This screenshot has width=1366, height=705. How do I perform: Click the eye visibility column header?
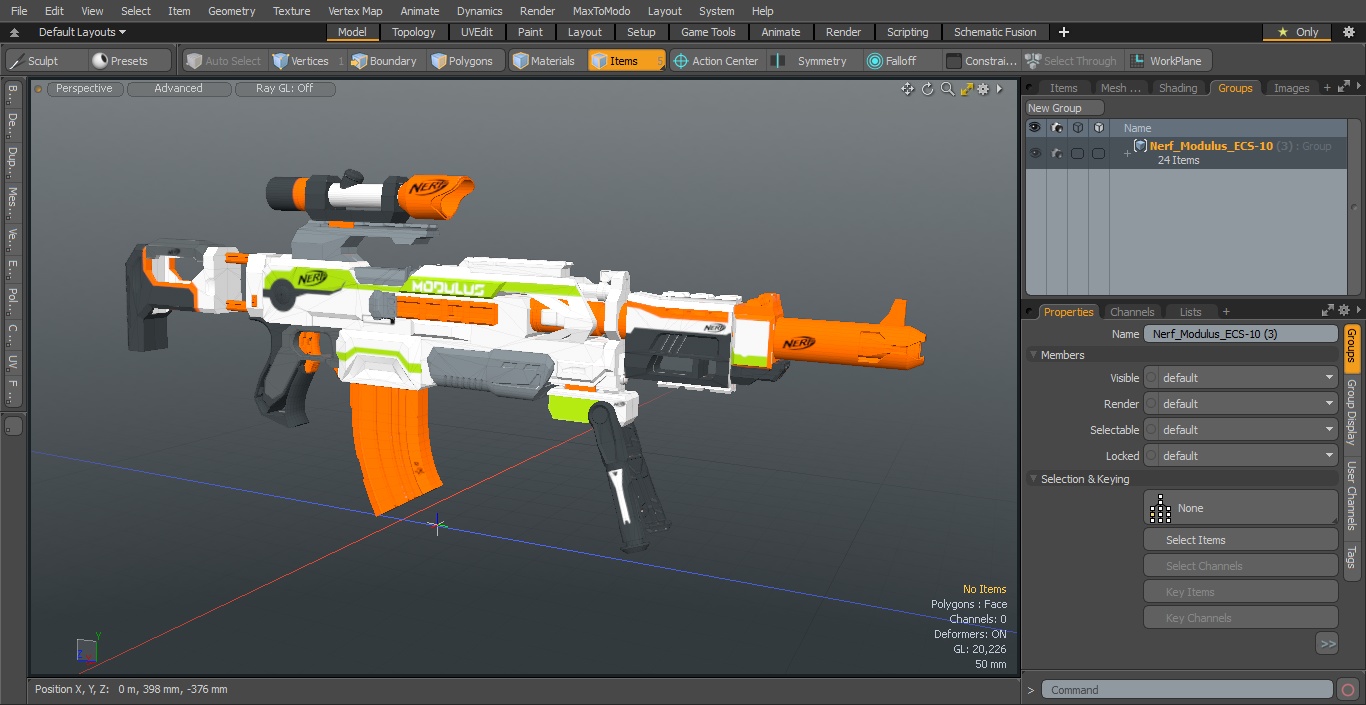click(1035, 128)
